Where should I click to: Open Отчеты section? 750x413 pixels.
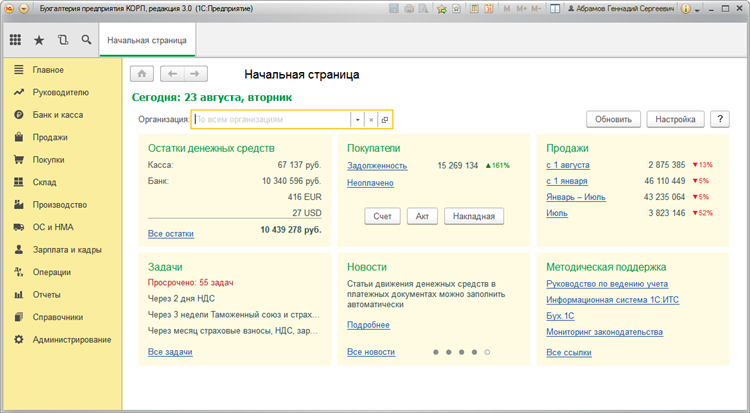[x=46, y=295]
